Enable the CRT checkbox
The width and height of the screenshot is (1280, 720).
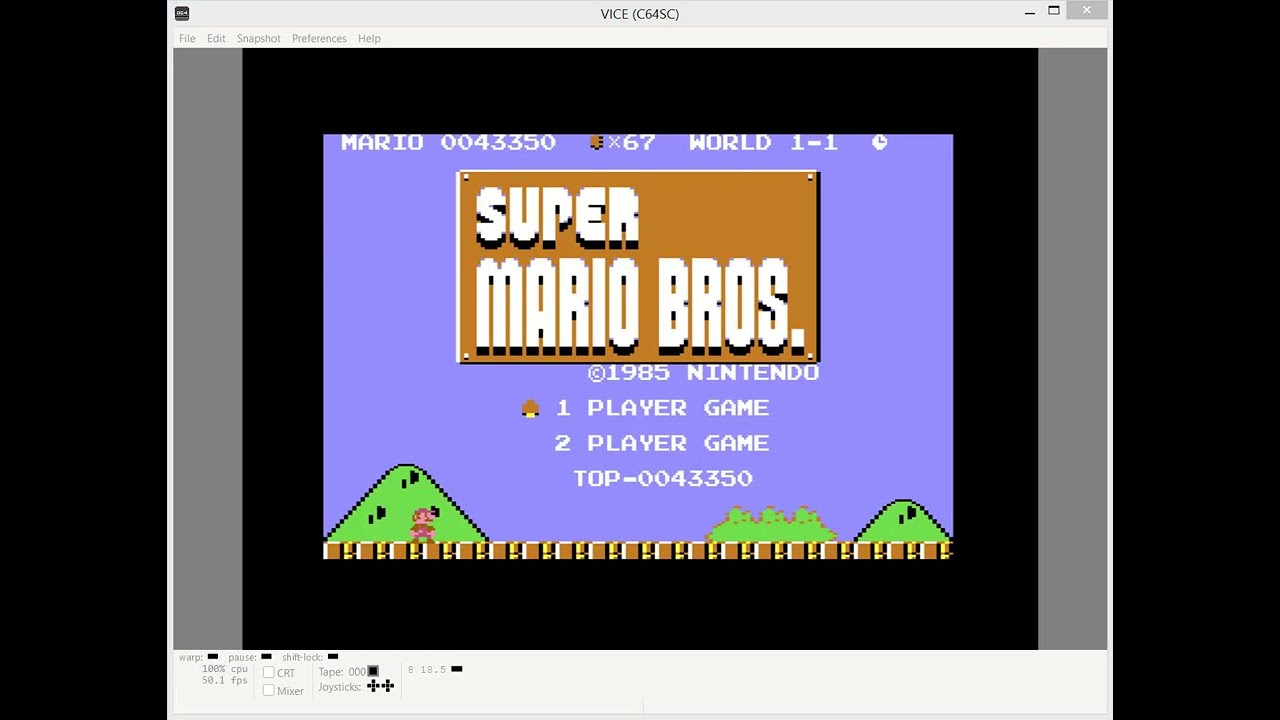point(268,673)
